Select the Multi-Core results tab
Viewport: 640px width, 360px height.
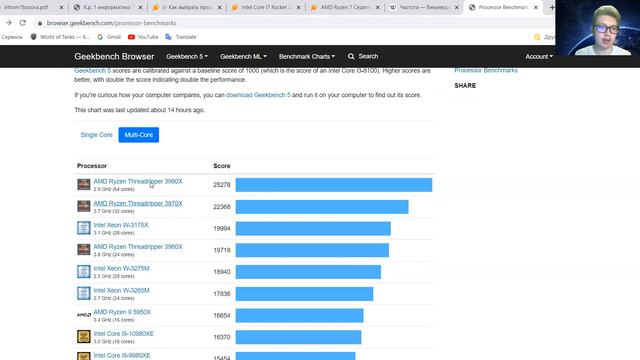pyautogui.click(x=139, y=135)
